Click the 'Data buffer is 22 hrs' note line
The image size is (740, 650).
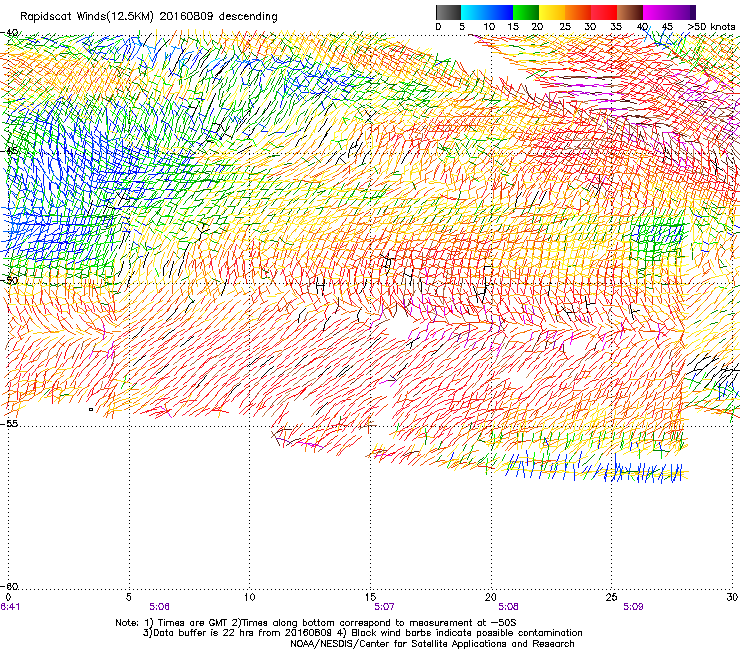coord(362,633)
